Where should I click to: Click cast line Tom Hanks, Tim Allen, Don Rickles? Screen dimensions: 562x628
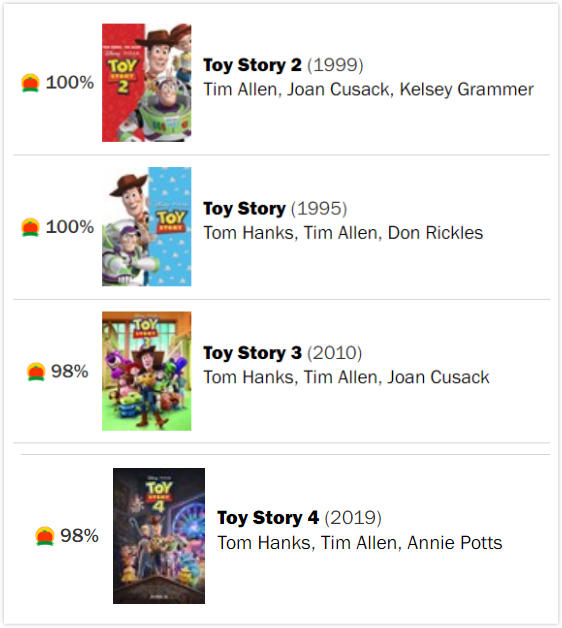click(343, 233)
